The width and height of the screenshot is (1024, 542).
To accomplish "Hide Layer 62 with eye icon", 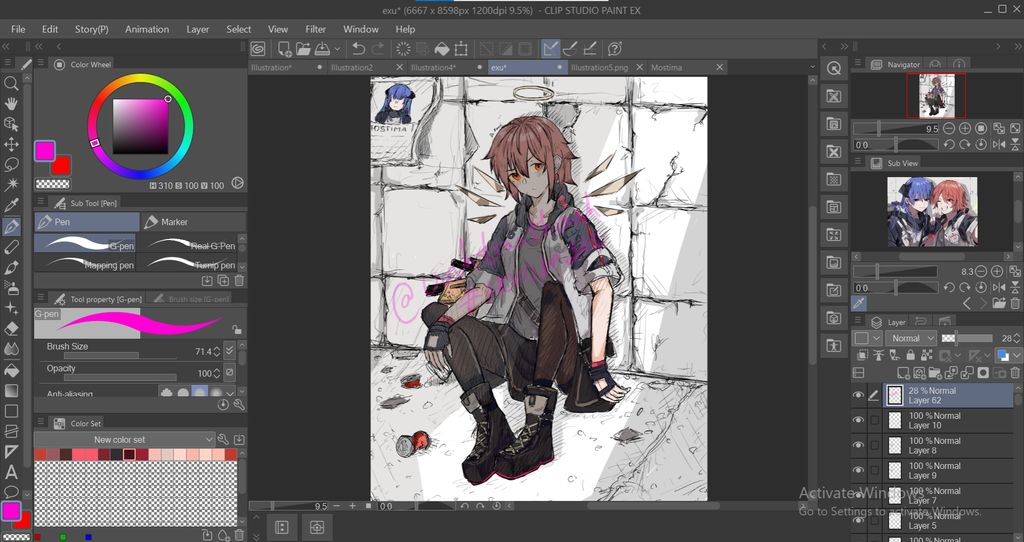I will [858, 395].
